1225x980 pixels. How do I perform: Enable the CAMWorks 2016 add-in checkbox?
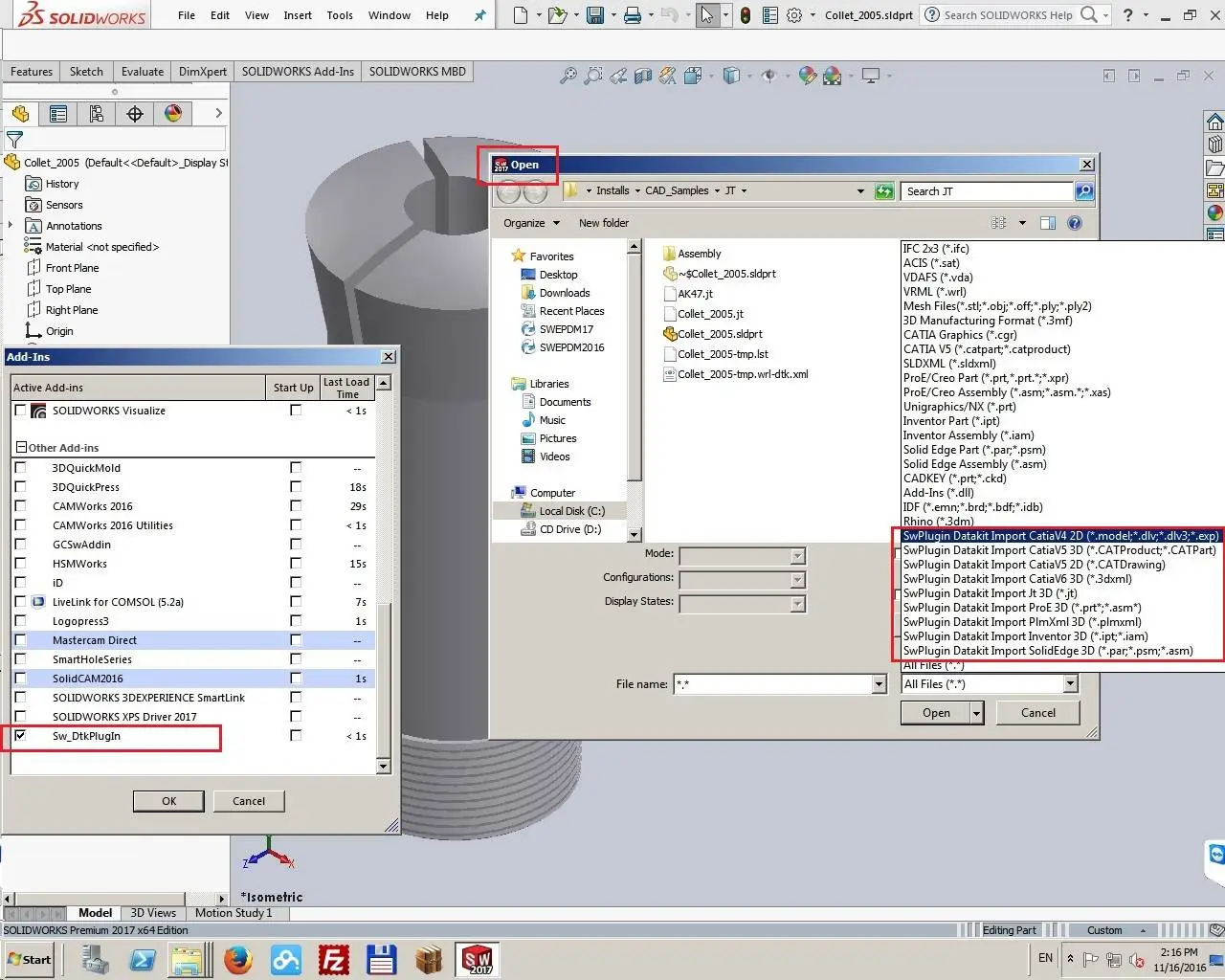point(20,506)
